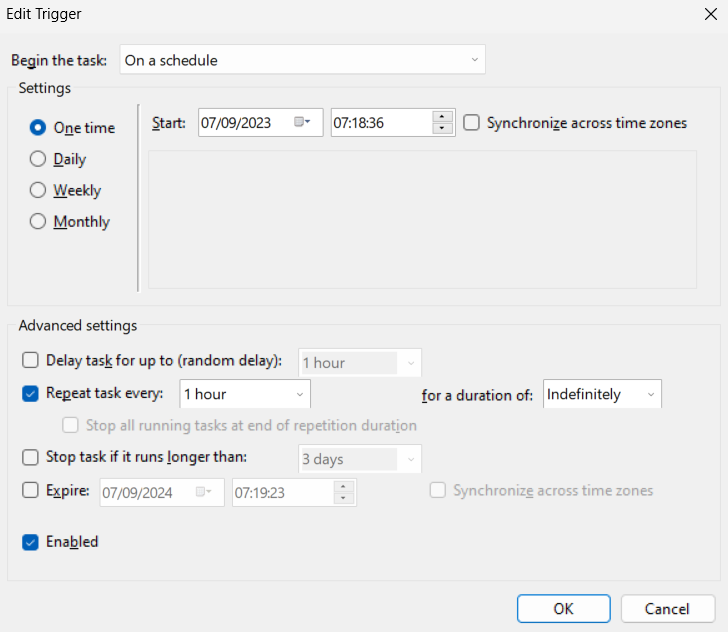
Task: Open the for a duration of dropdown
Action: tap(602, 394)
